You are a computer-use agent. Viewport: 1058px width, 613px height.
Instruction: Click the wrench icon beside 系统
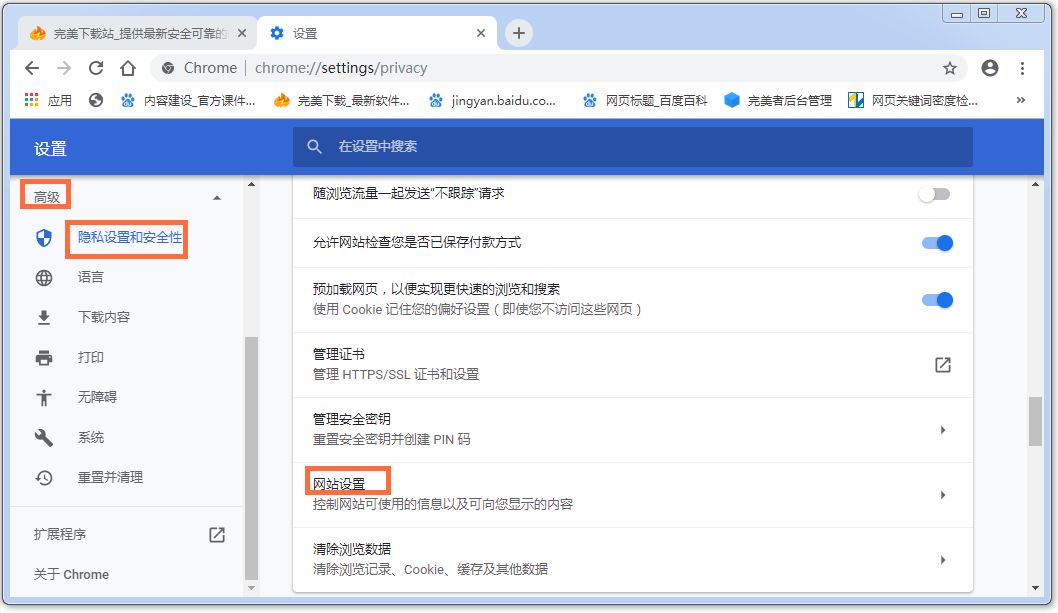tap(44, 437)
